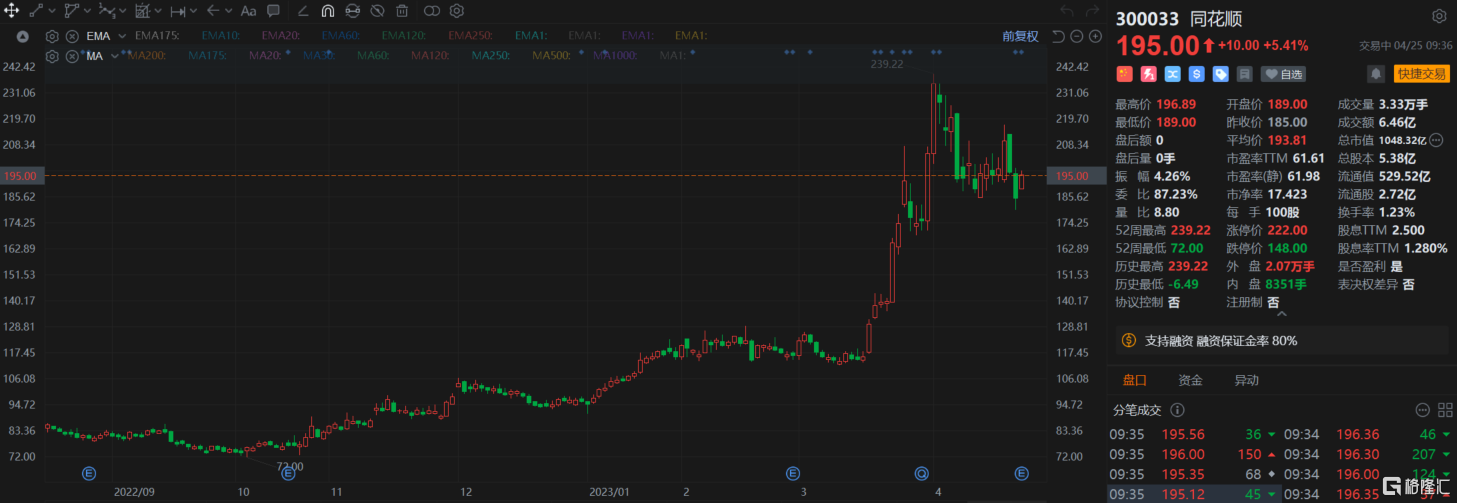Delete drawings with the trash icon

click(402, 11)
